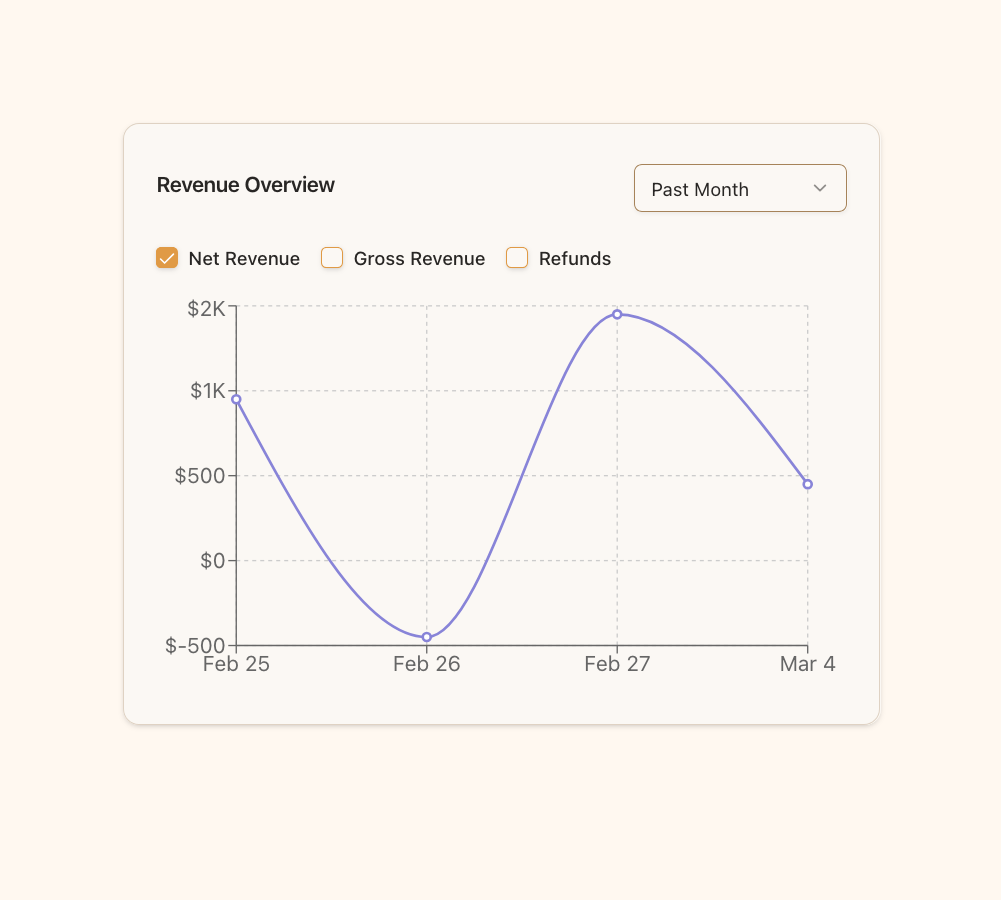Click the Mar 4 data point marker
1001x900 pixels.
point(808,484)
